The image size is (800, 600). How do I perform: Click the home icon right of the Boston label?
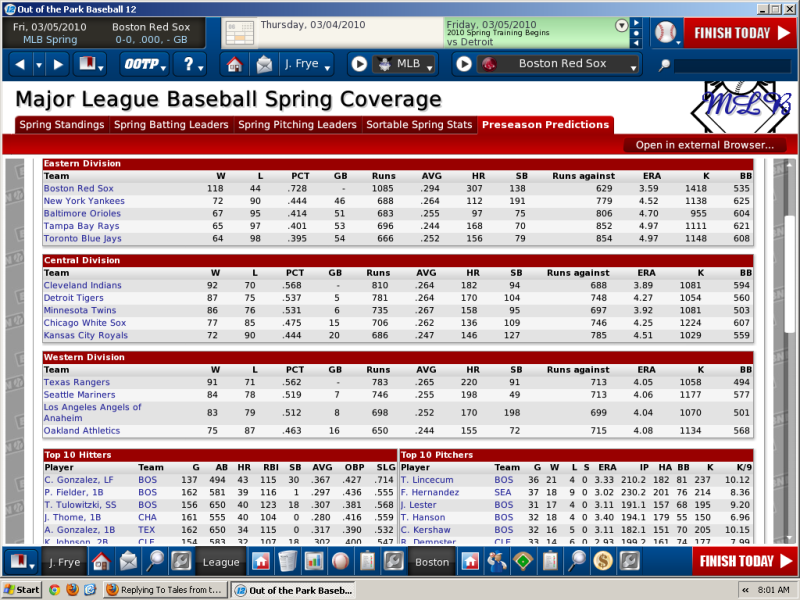click(470, 562)
